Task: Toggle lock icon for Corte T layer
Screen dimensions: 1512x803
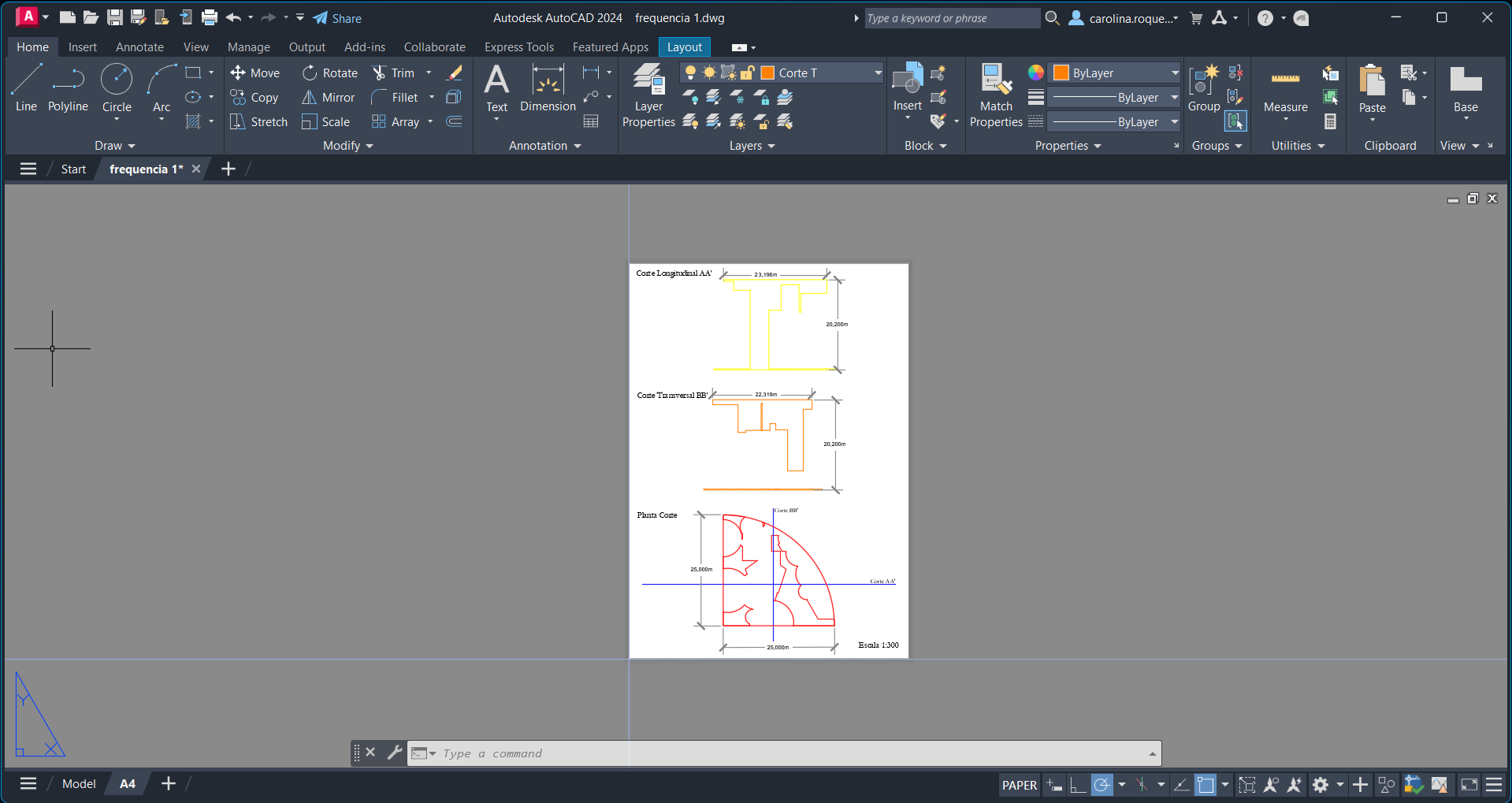Action: pos(747,72)
